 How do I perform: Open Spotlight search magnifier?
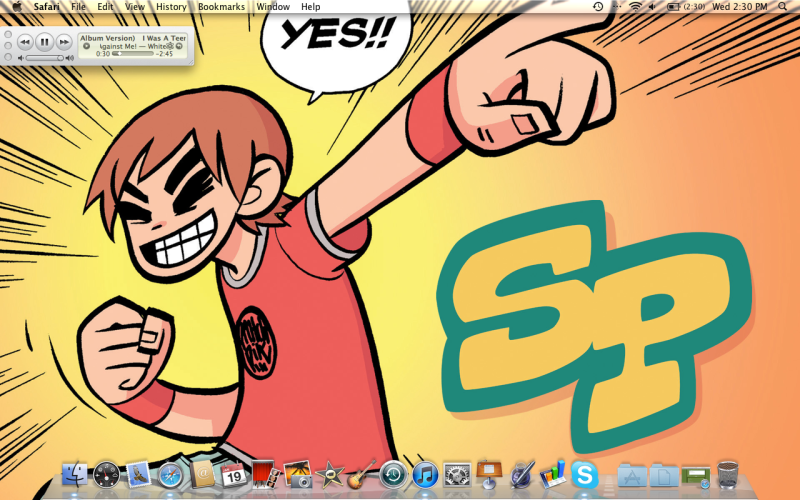click(783, 7)
